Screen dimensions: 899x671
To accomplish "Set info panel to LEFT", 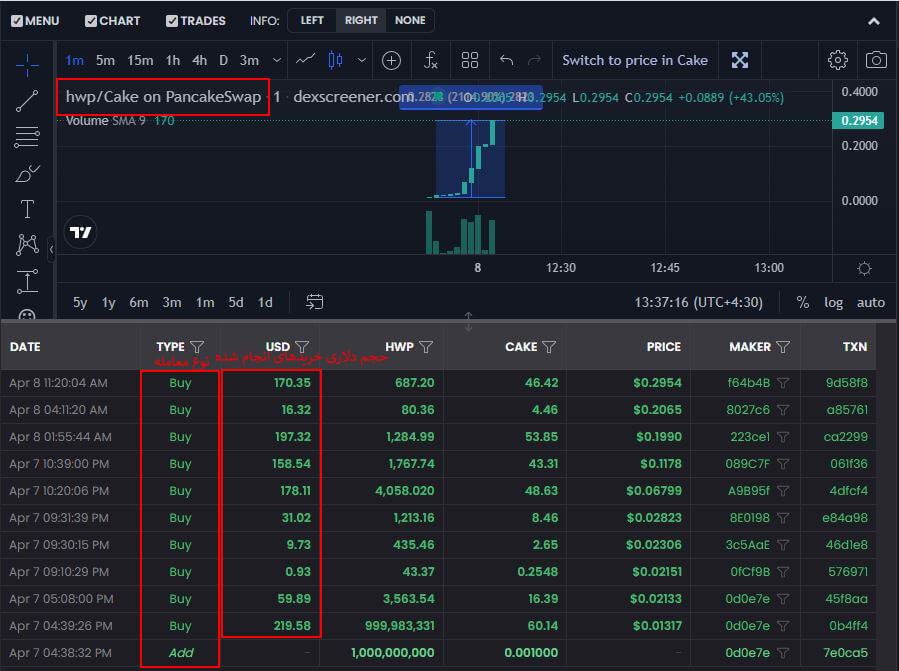I will coord(312,20).
